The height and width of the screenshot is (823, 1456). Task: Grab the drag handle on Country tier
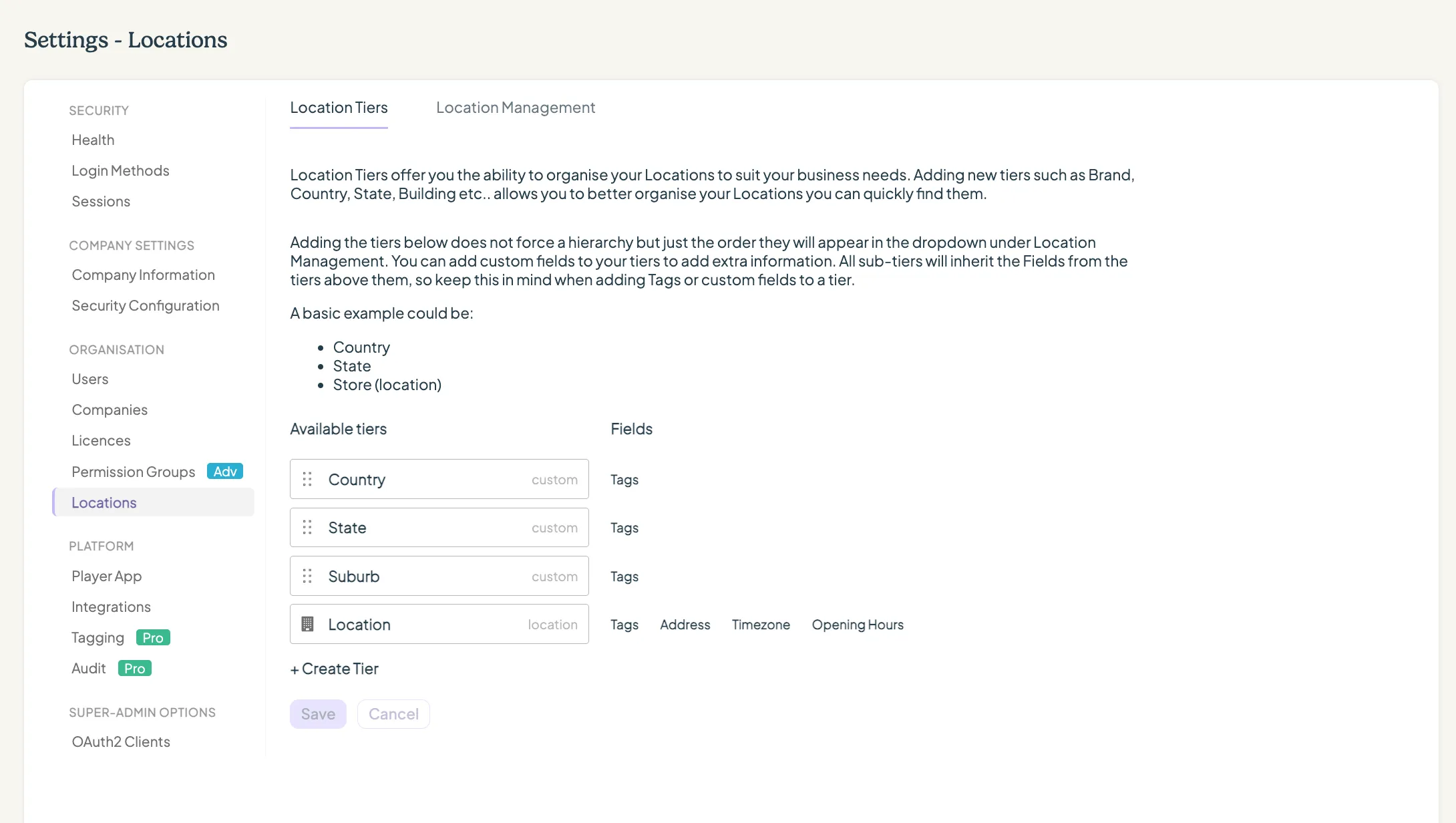point(307,479)
